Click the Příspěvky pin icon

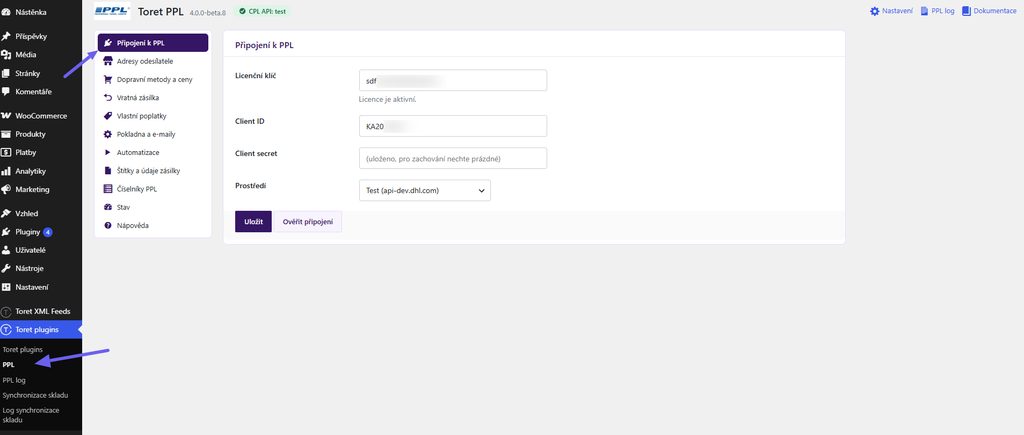(6, 37)
